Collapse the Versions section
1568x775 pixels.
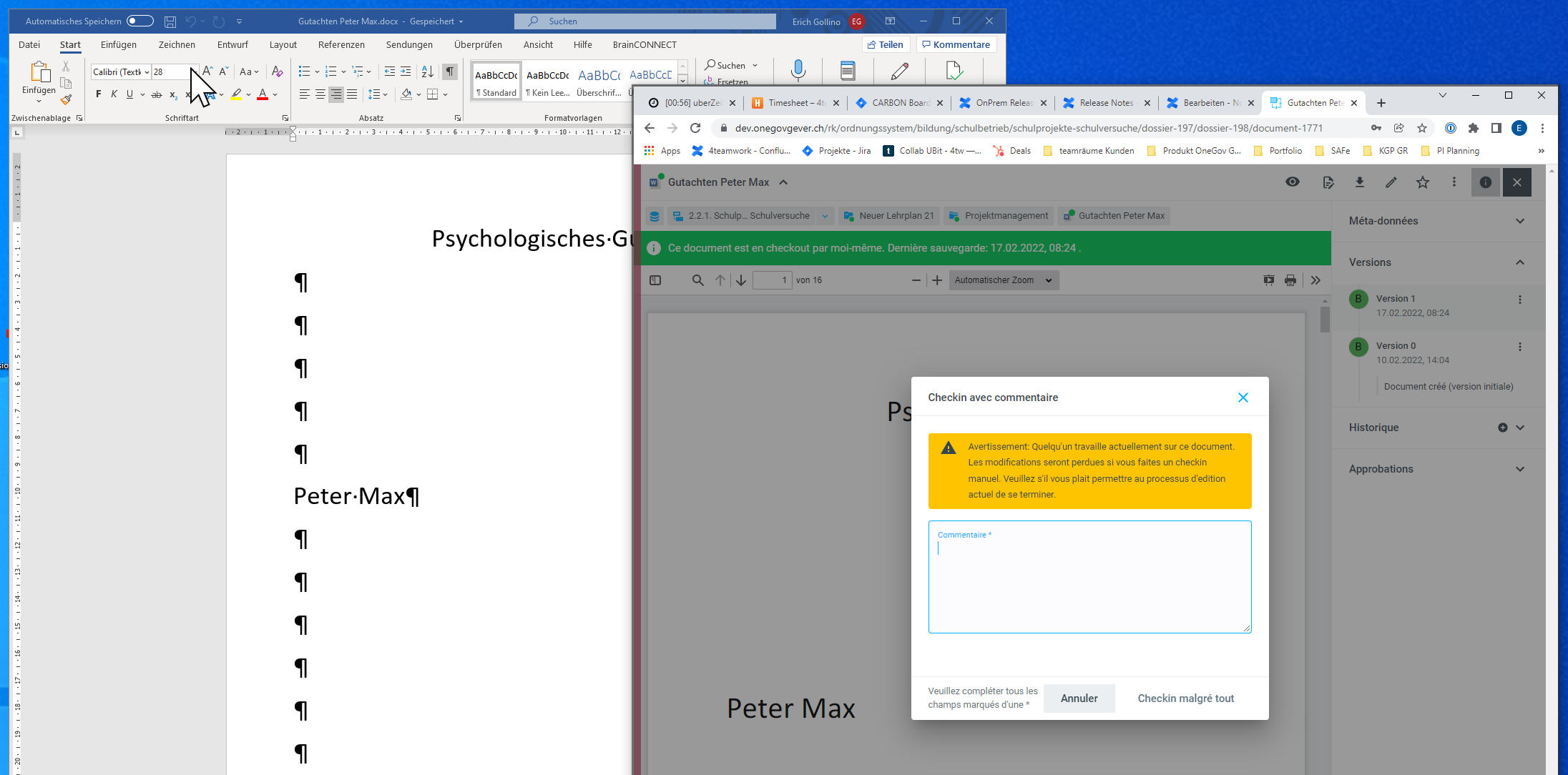coord(1519,262)
